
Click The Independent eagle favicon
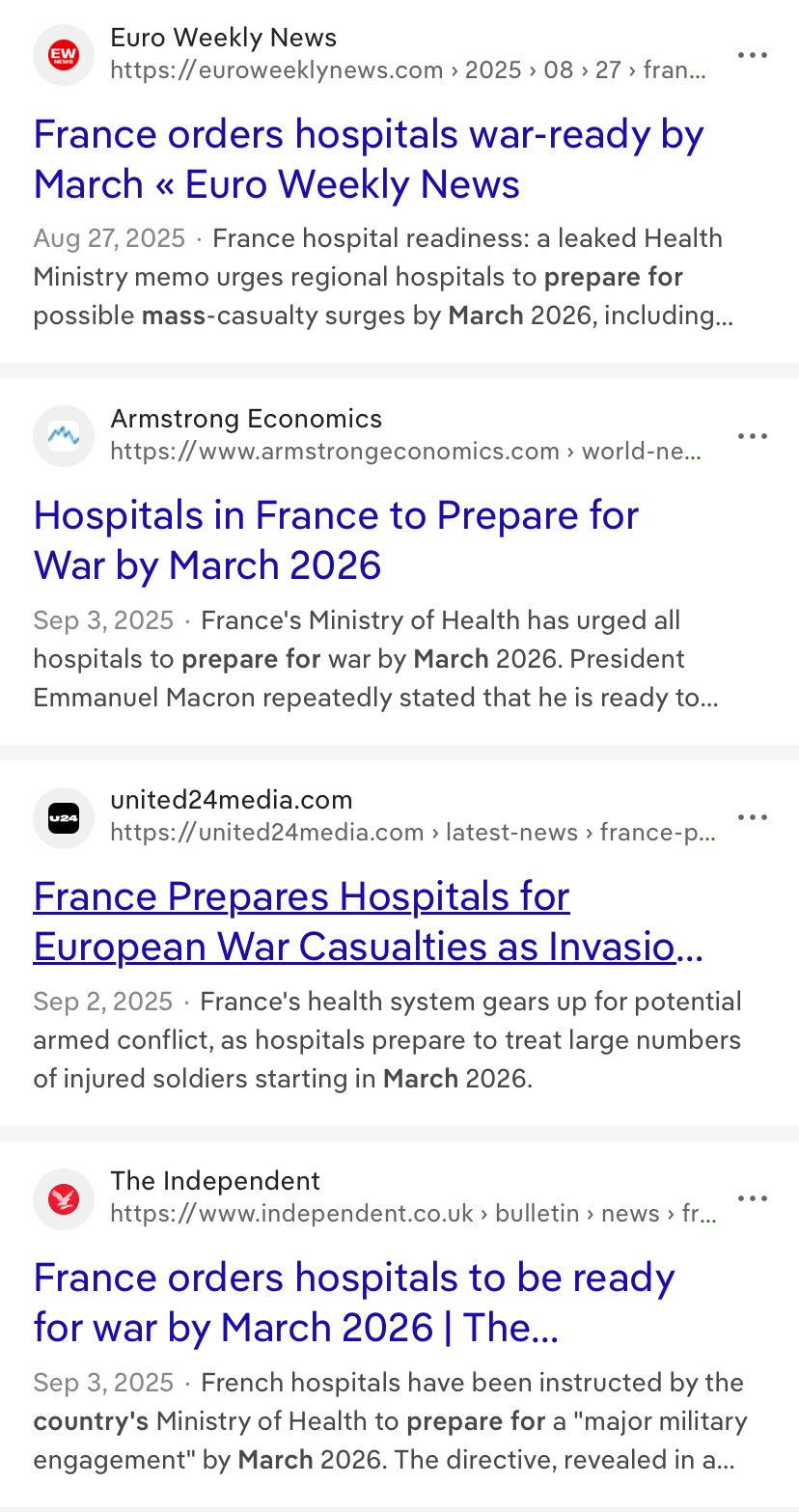(64, 1198)
